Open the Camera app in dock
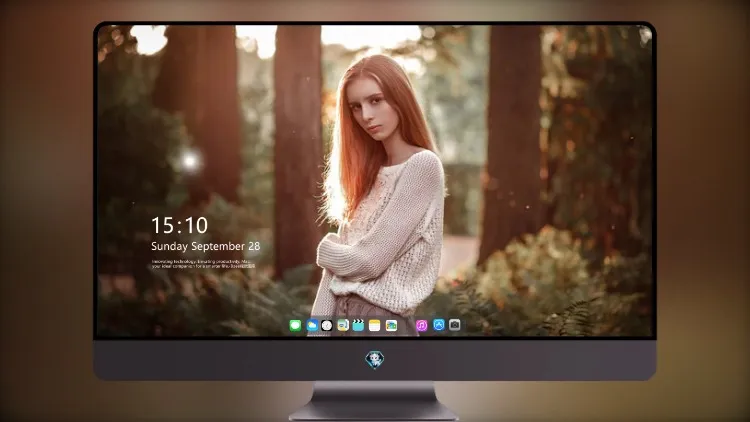Screen dimensions: 750x422 click(x=455, y=325)
